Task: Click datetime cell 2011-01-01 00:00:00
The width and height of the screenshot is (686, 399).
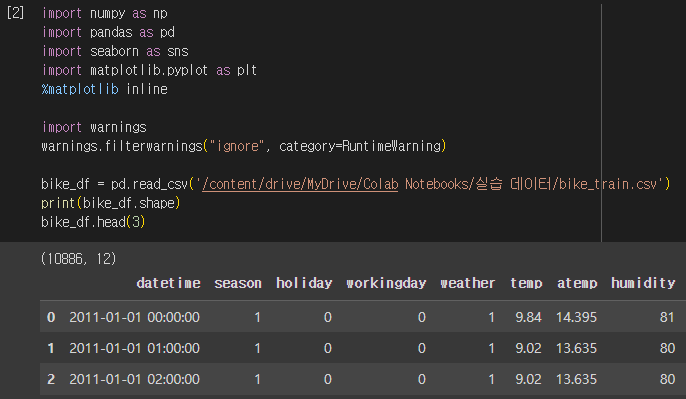Action: 134,317
